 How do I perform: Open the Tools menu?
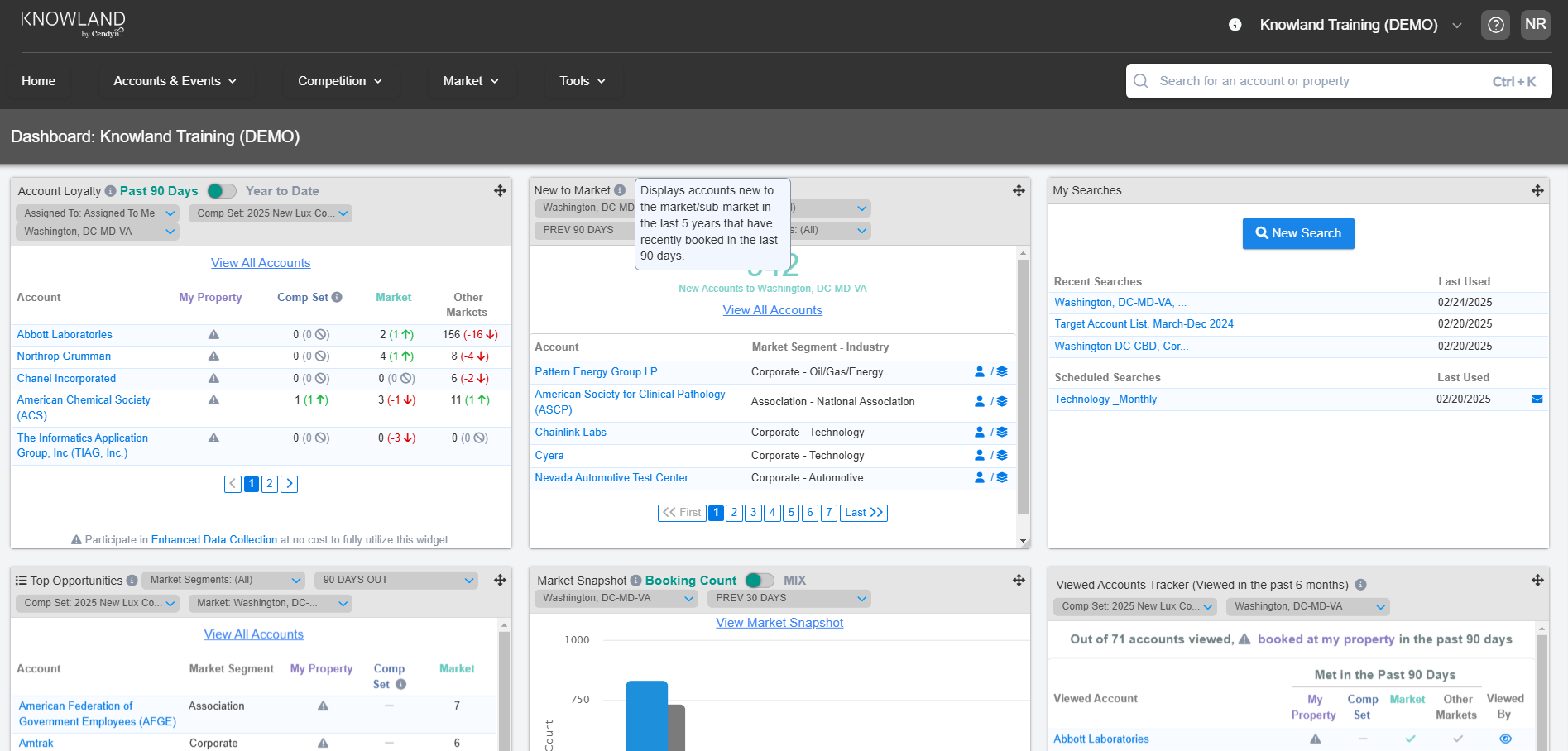click(x=583, y=81)
